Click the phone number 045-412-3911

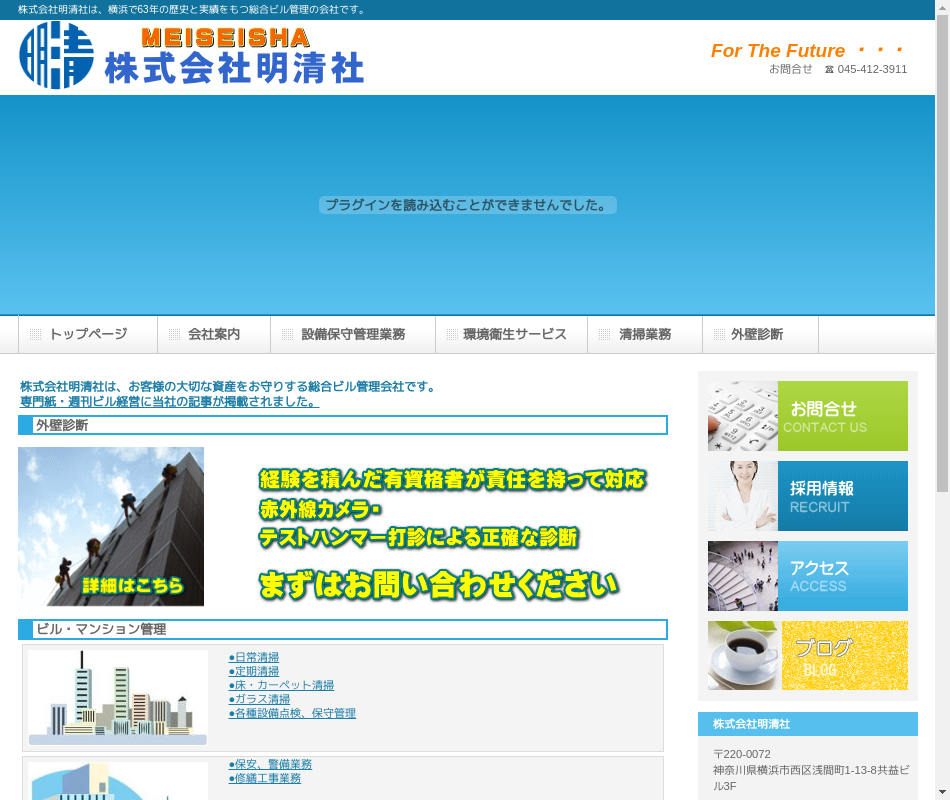872,69
